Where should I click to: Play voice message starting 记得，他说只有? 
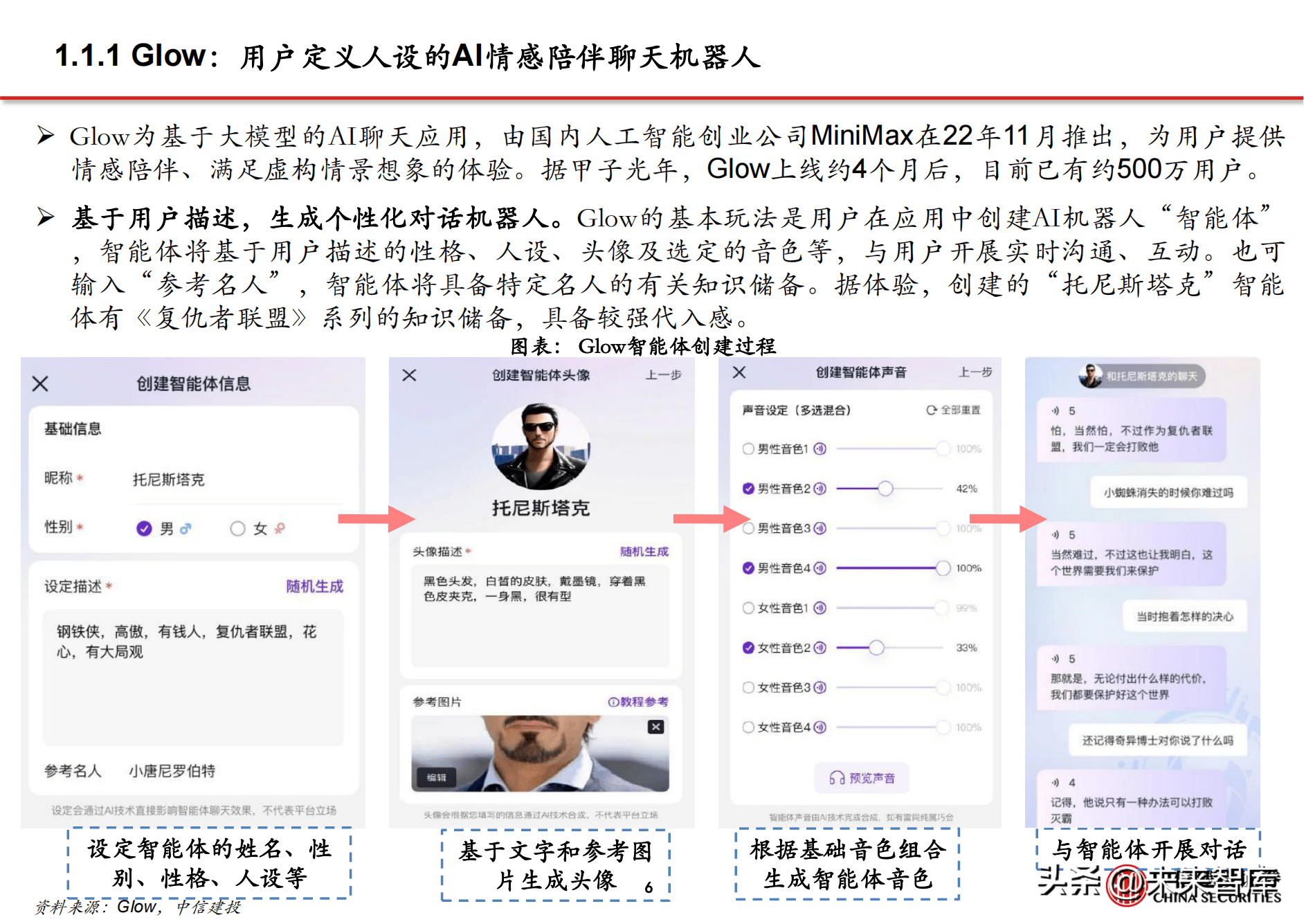[1056, 783]
